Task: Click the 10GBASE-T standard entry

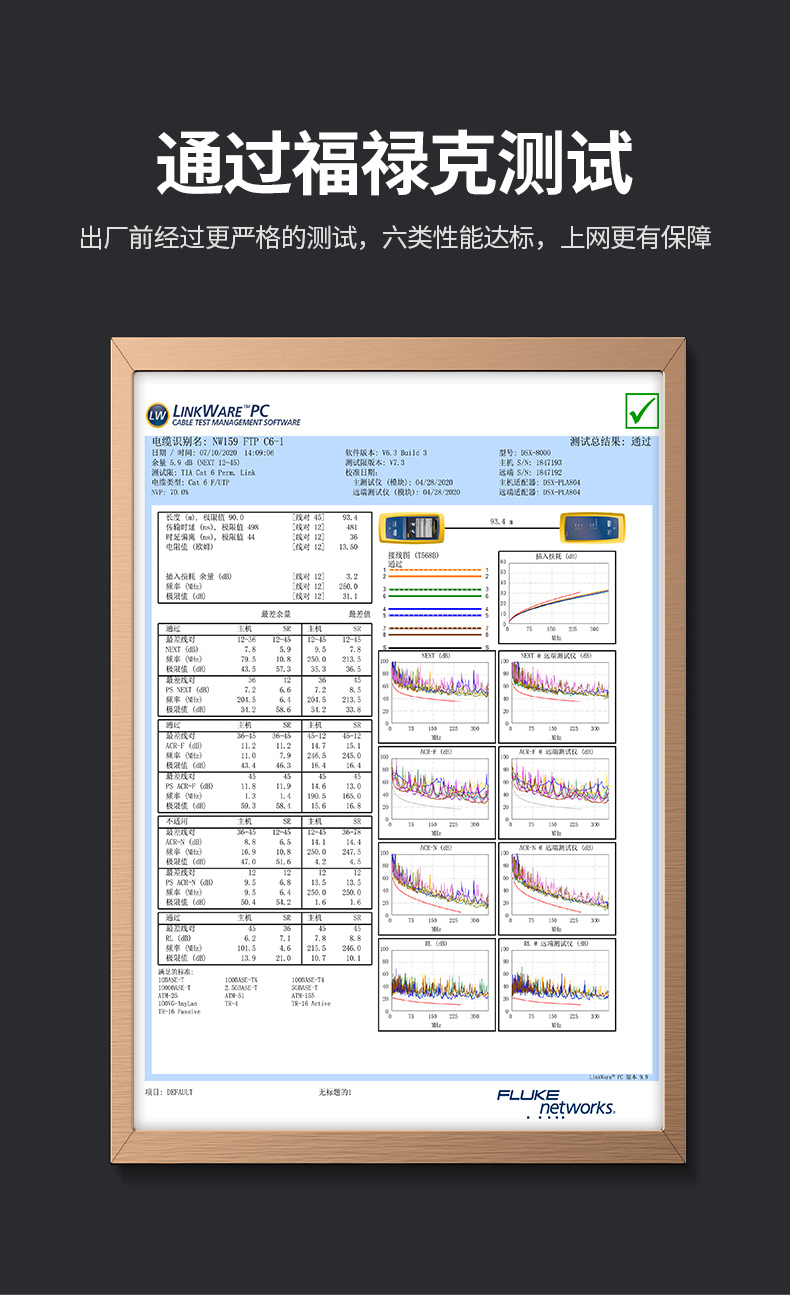Action: pos(174,979)
